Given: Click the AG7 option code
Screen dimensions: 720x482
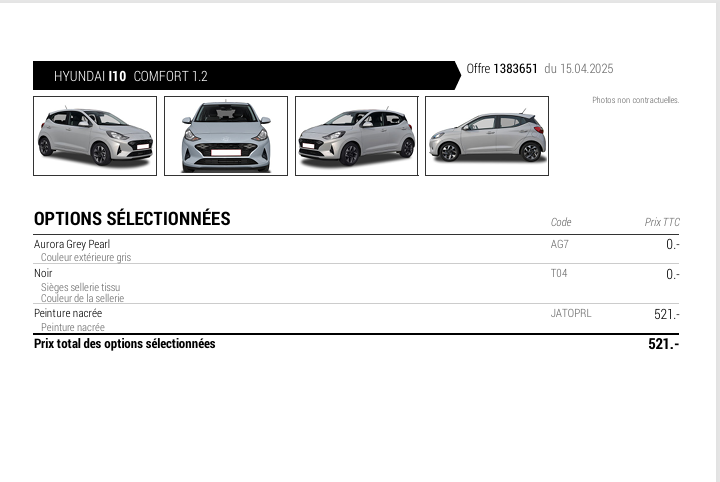Looking at the screenshot, I should click(559, 244).
